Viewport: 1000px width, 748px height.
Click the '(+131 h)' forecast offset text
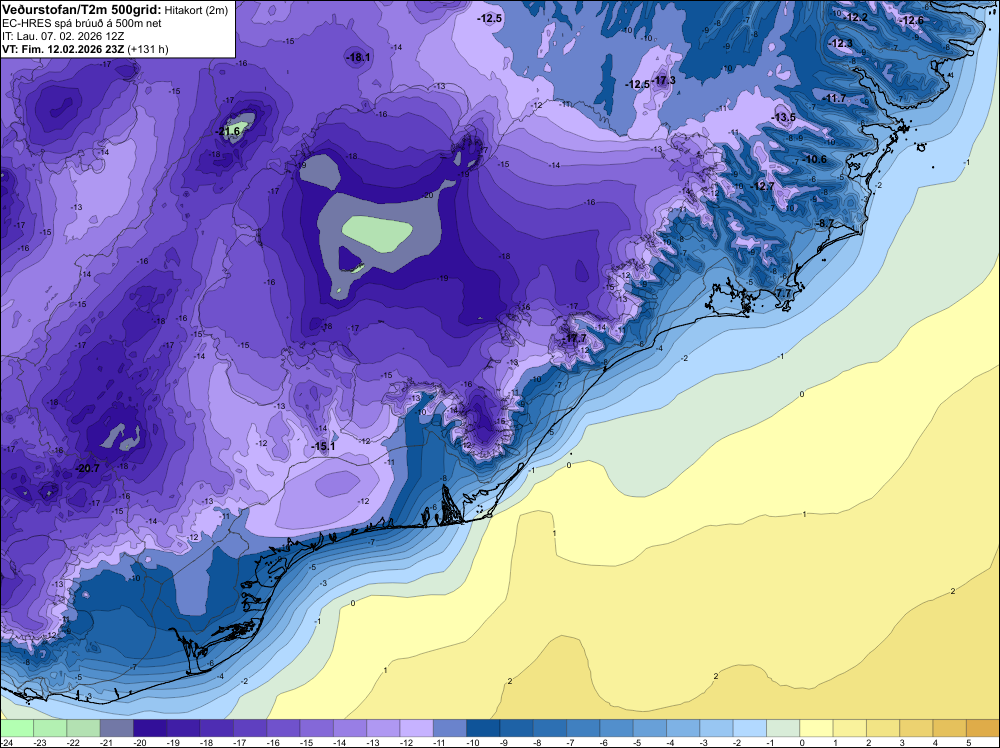click(148, 49)
